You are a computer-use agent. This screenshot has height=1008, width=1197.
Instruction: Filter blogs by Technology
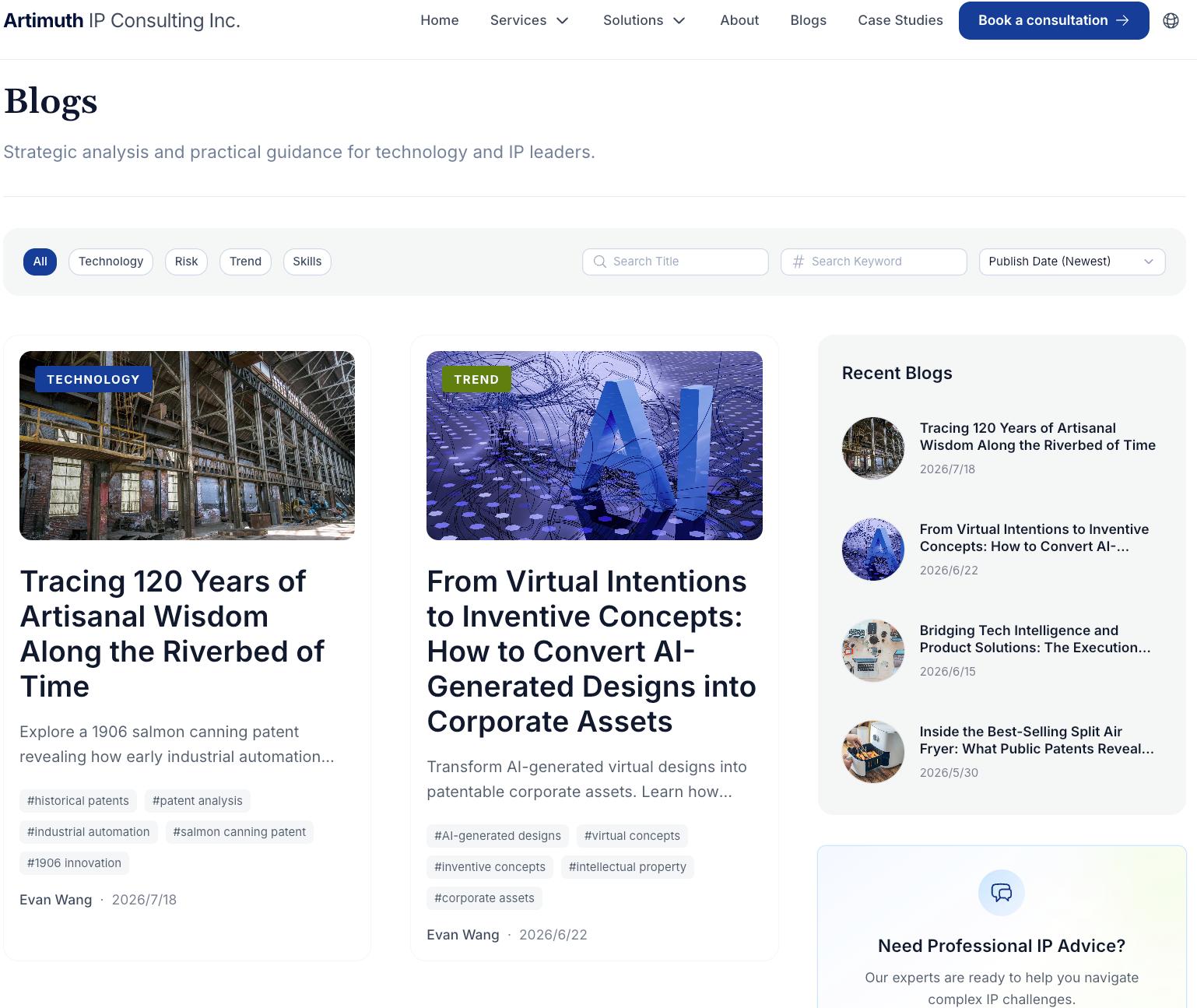click(x=111, y=262)
